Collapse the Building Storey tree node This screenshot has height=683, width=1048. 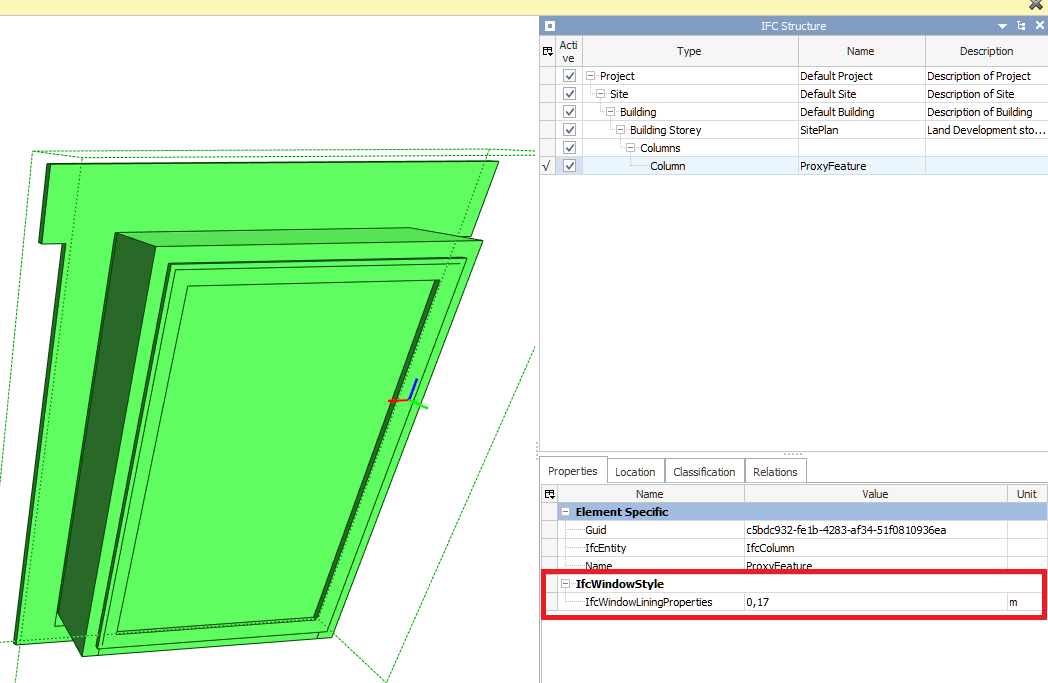pos(620,130)
